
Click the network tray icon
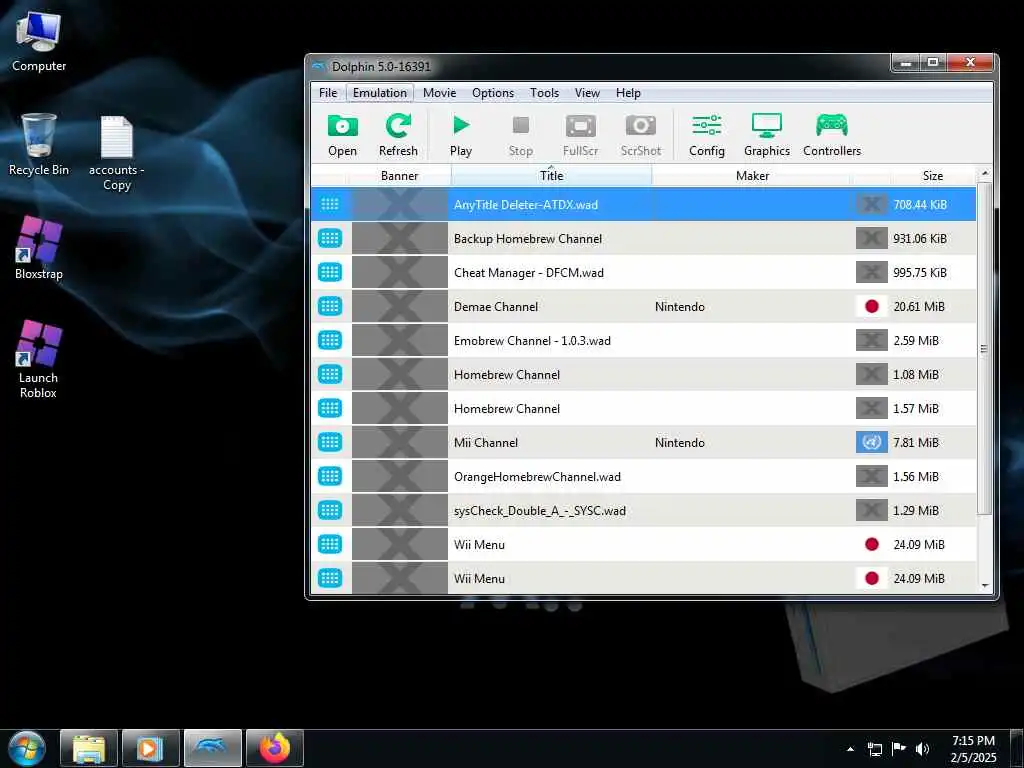click(875, 749)
